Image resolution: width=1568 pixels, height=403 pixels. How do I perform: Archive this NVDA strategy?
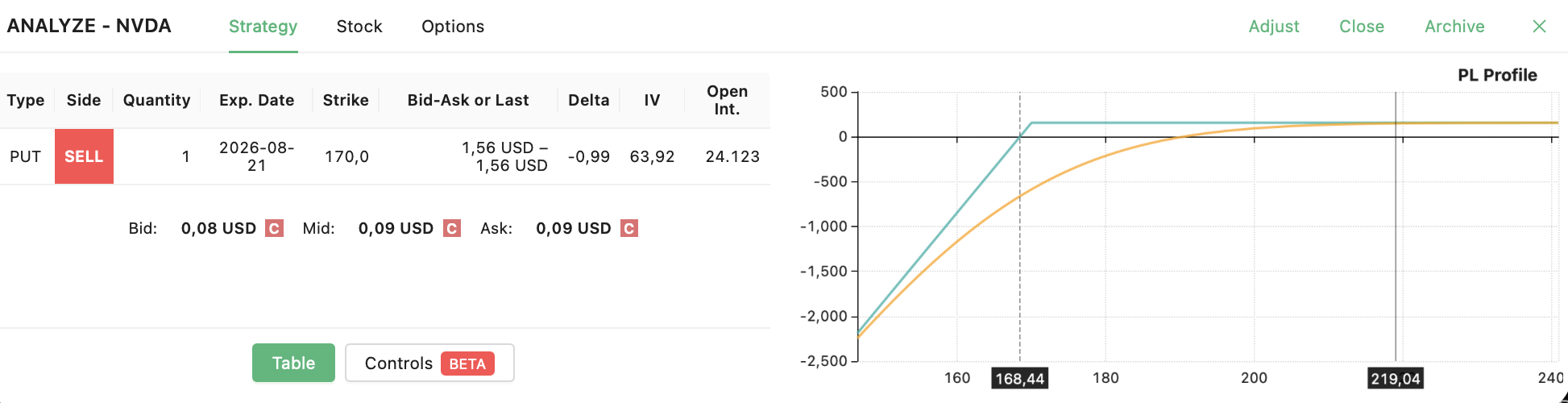(x=1454, y=27)
